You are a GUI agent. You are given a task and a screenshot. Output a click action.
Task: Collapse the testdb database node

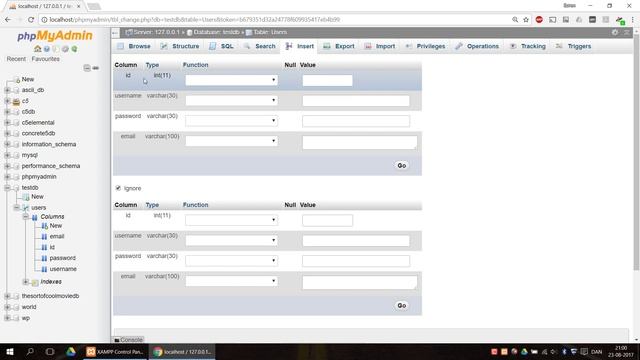click(x=7, y=188)
